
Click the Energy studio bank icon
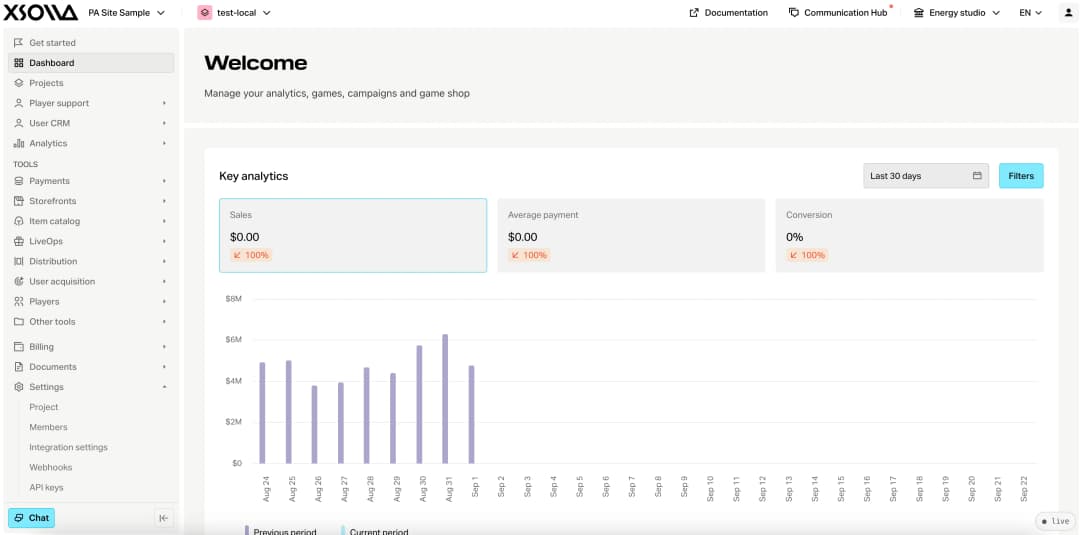click(918, 12)
